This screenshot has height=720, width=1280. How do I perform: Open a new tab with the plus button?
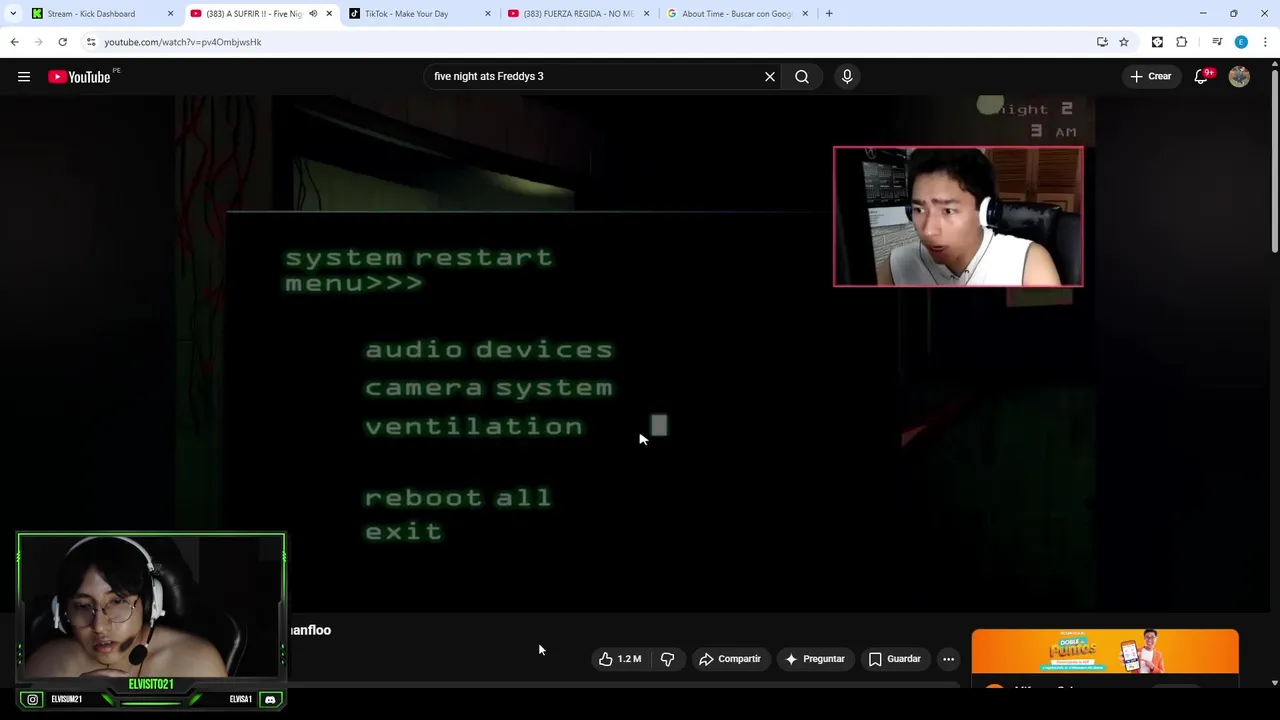click(829, 14)
